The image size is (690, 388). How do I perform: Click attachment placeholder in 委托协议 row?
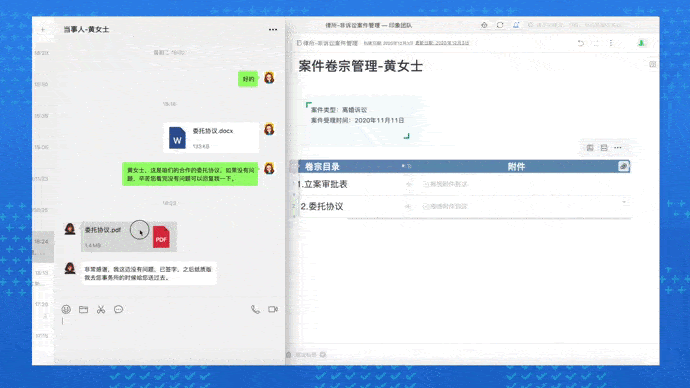tap(445, 206)
